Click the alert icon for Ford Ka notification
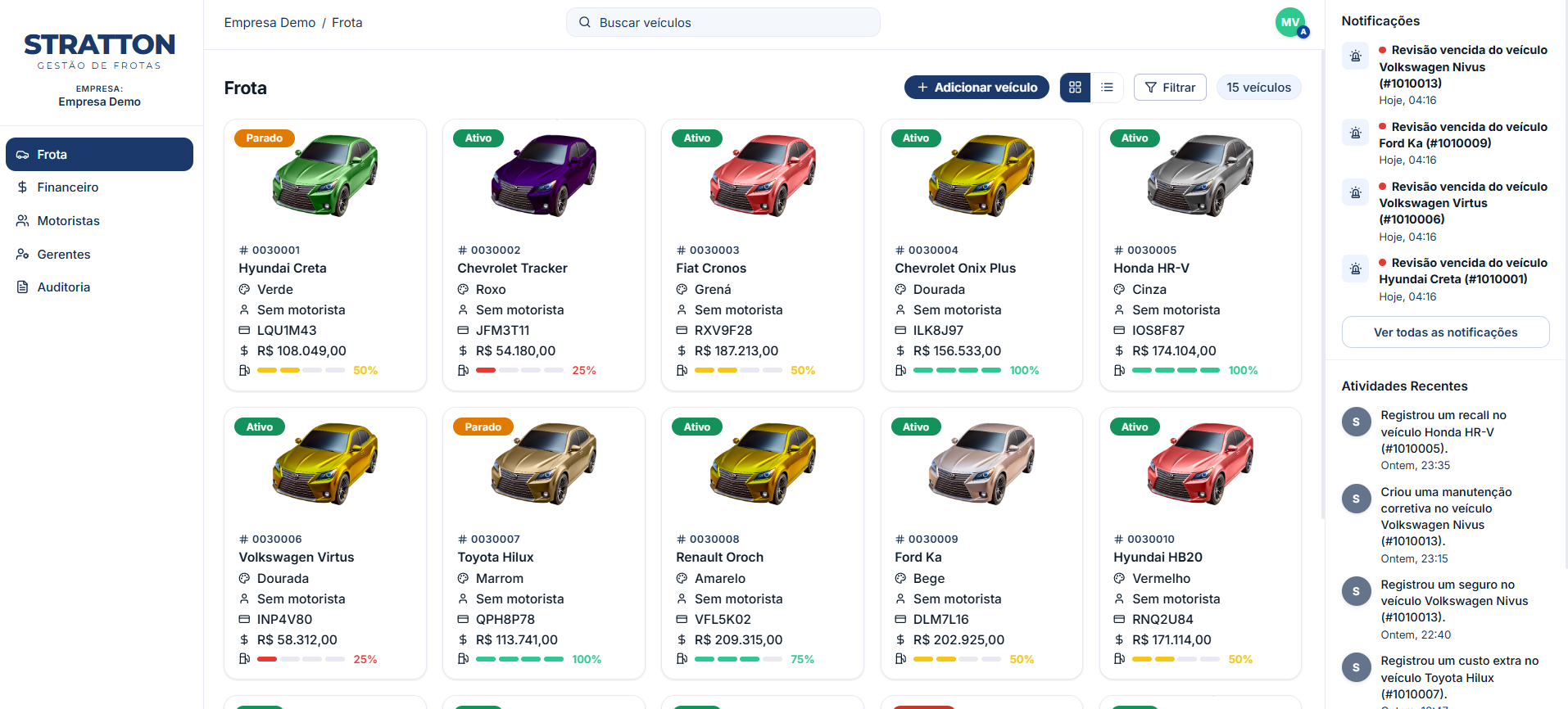1568x709 pixels. pyautogui.click(x=1356, y=133)
